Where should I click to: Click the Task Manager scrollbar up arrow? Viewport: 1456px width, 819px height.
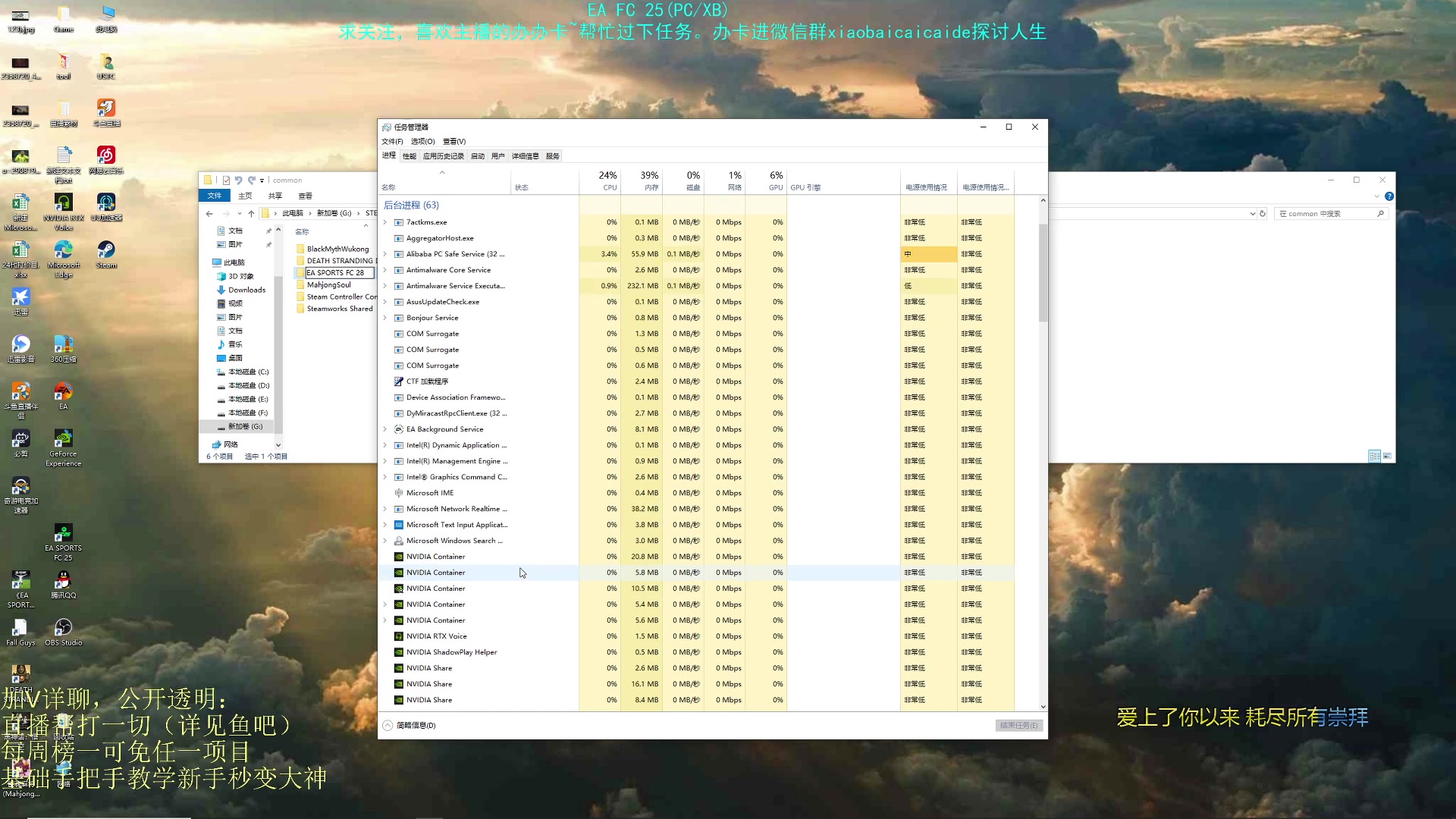[x=1043, y=200]
